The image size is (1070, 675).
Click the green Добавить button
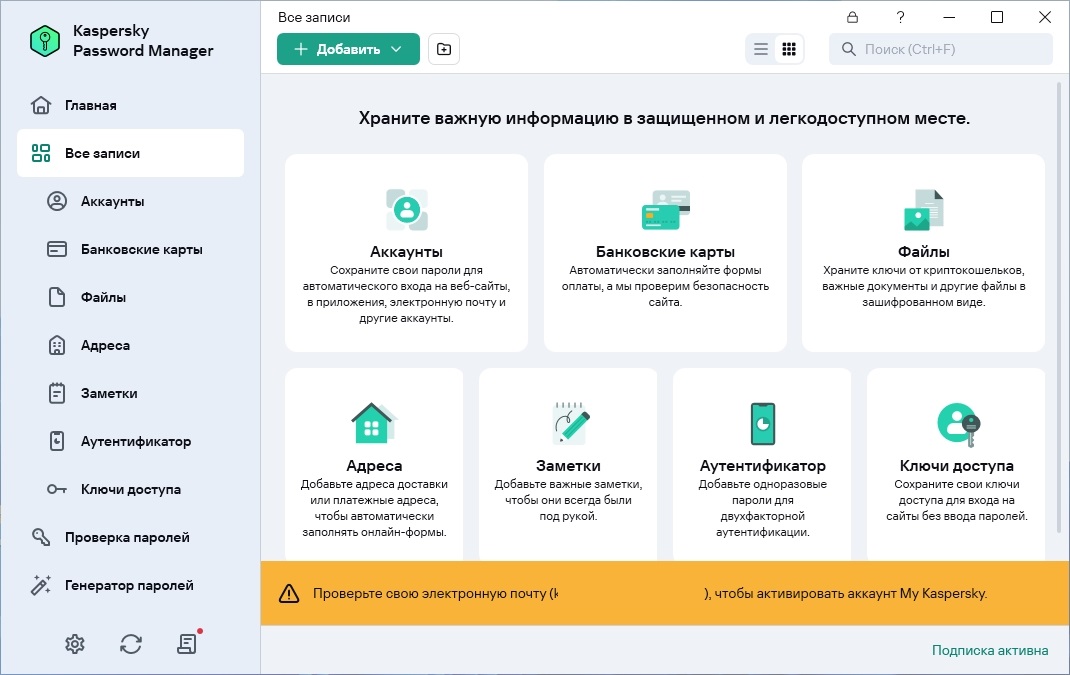348,49
